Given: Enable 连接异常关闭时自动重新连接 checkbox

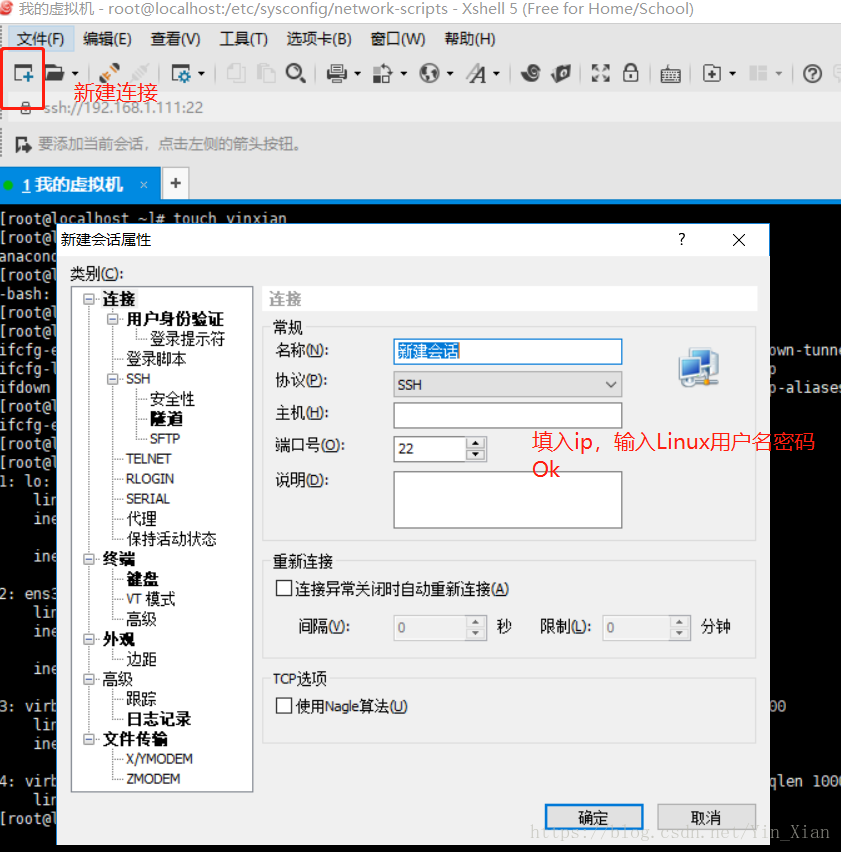Looking at the screenshot, I should point(284,588).
